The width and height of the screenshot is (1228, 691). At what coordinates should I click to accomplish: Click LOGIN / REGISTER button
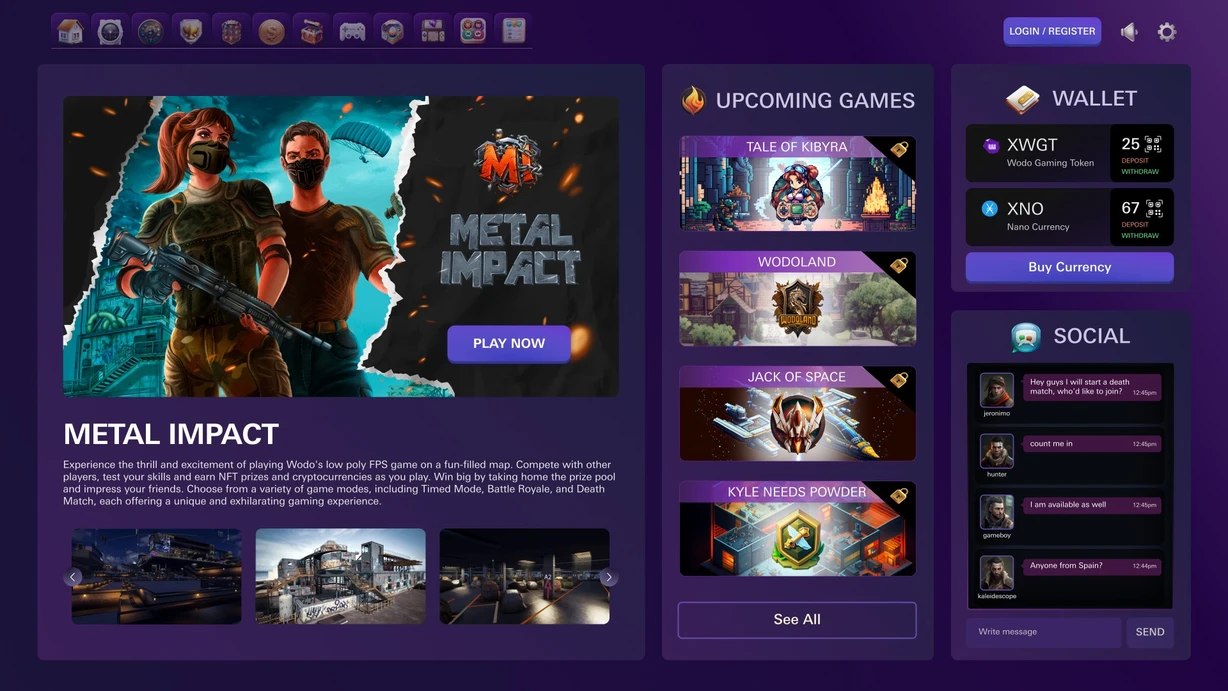tap(1052, 31)
